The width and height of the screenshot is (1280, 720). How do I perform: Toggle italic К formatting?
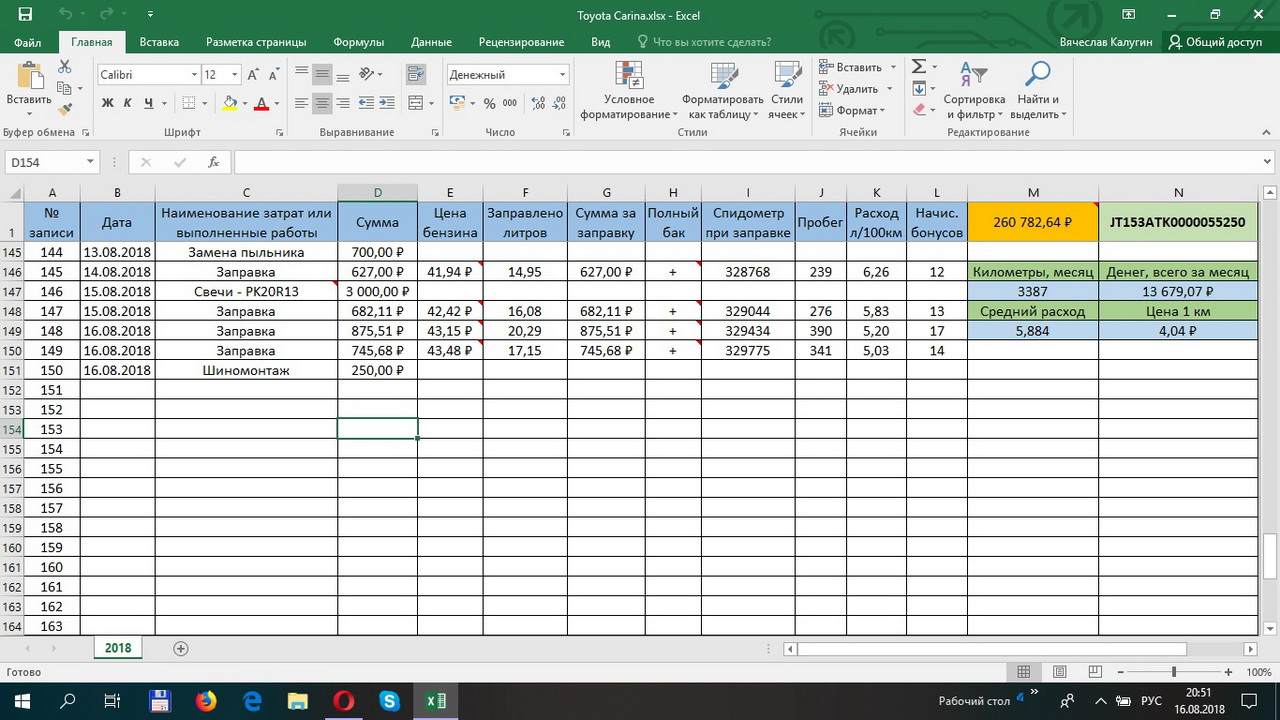pyautogui.click(x=128, y=103)
